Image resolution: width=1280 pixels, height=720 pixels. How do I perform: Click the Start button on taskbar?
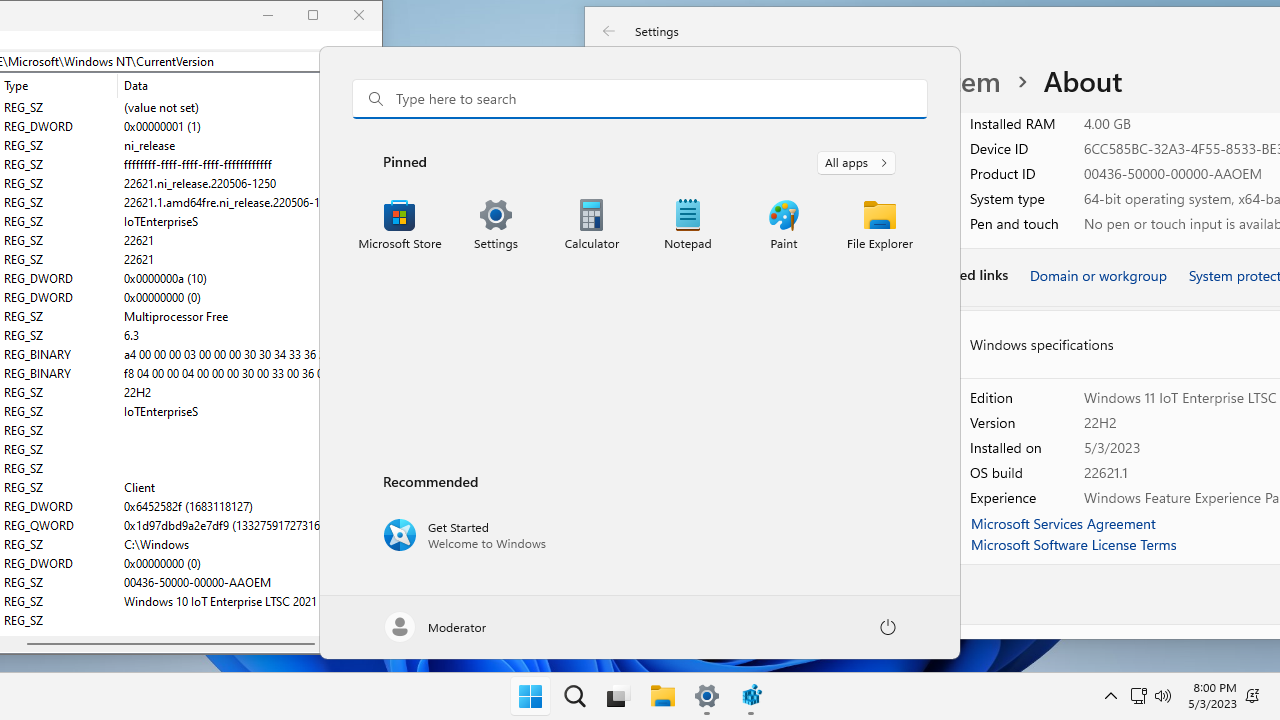[x=531, y=696]
